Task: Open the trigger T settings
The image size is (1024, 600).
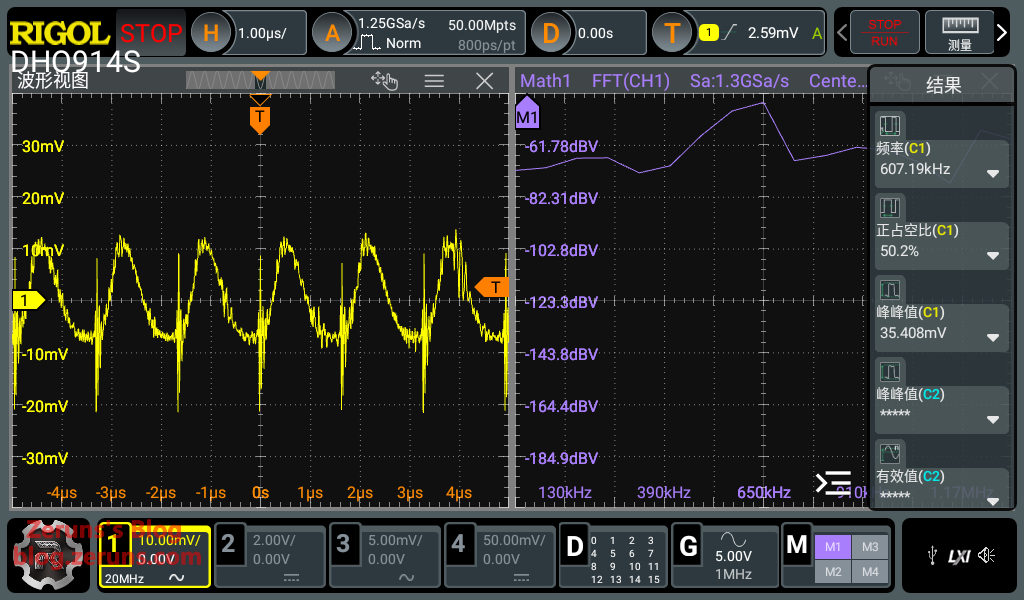Action: pos(672,33)
